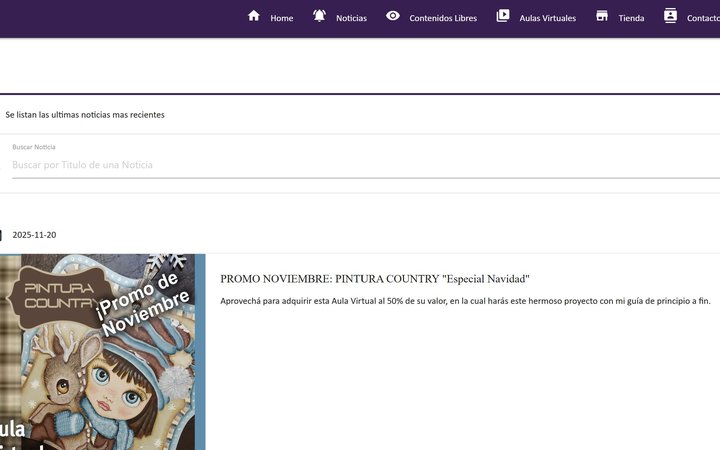Click the Home house icon

point(254,16)
